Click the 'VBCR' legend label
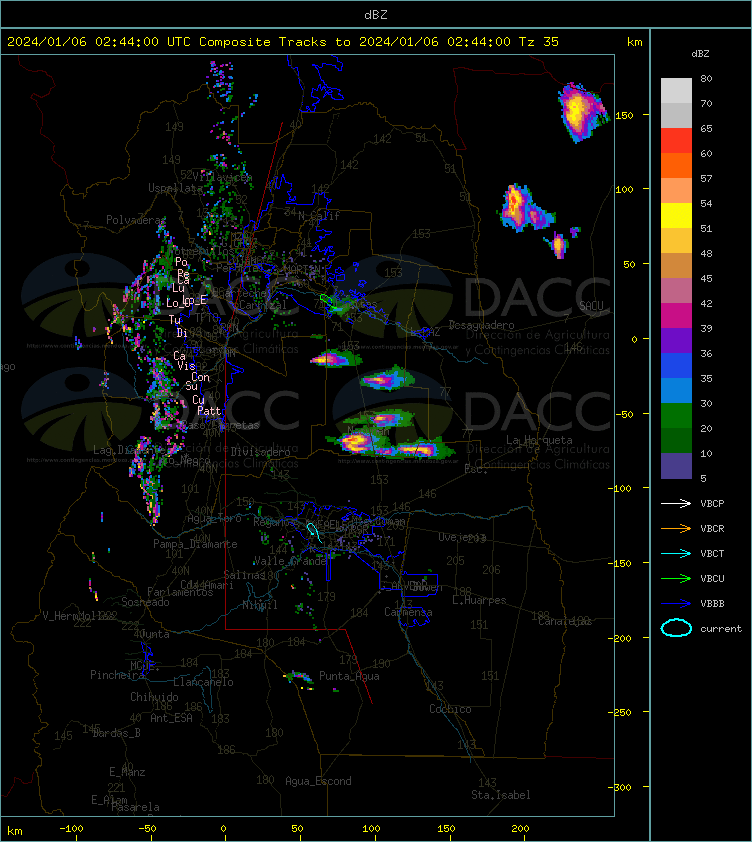Image resolution: width=752 pixels, height=842 pixels. pos(712,528)
